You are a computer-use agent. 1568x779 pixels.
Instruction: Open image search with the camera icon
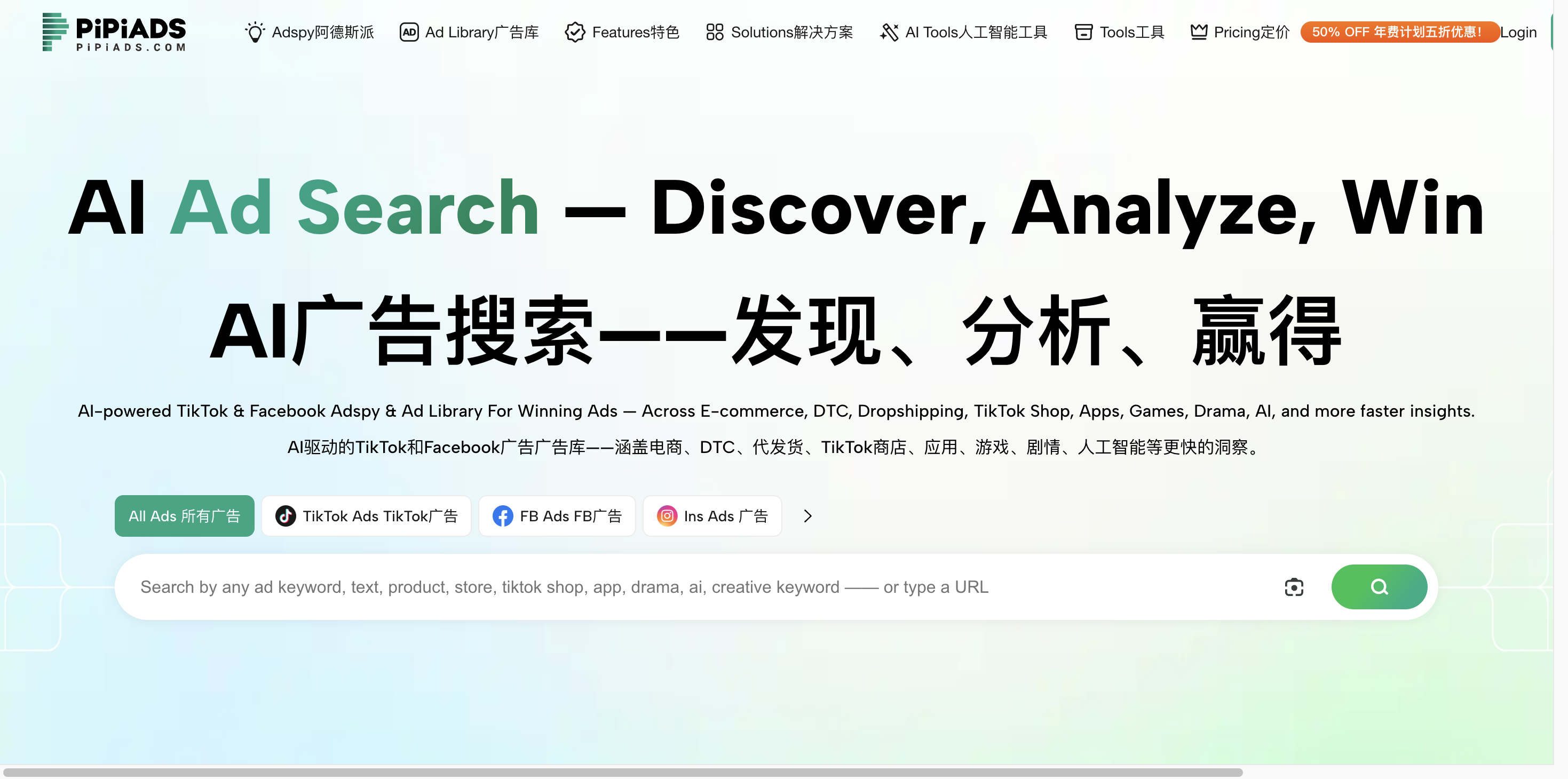pos(1294,587)
